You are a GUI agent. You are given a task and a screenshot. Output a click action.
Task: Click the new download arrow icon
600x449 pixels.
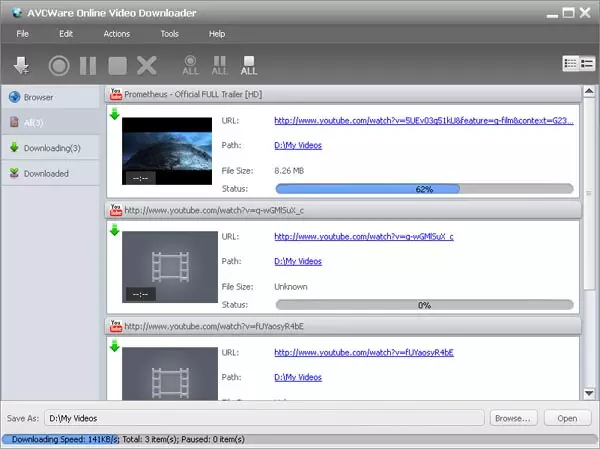21,66
